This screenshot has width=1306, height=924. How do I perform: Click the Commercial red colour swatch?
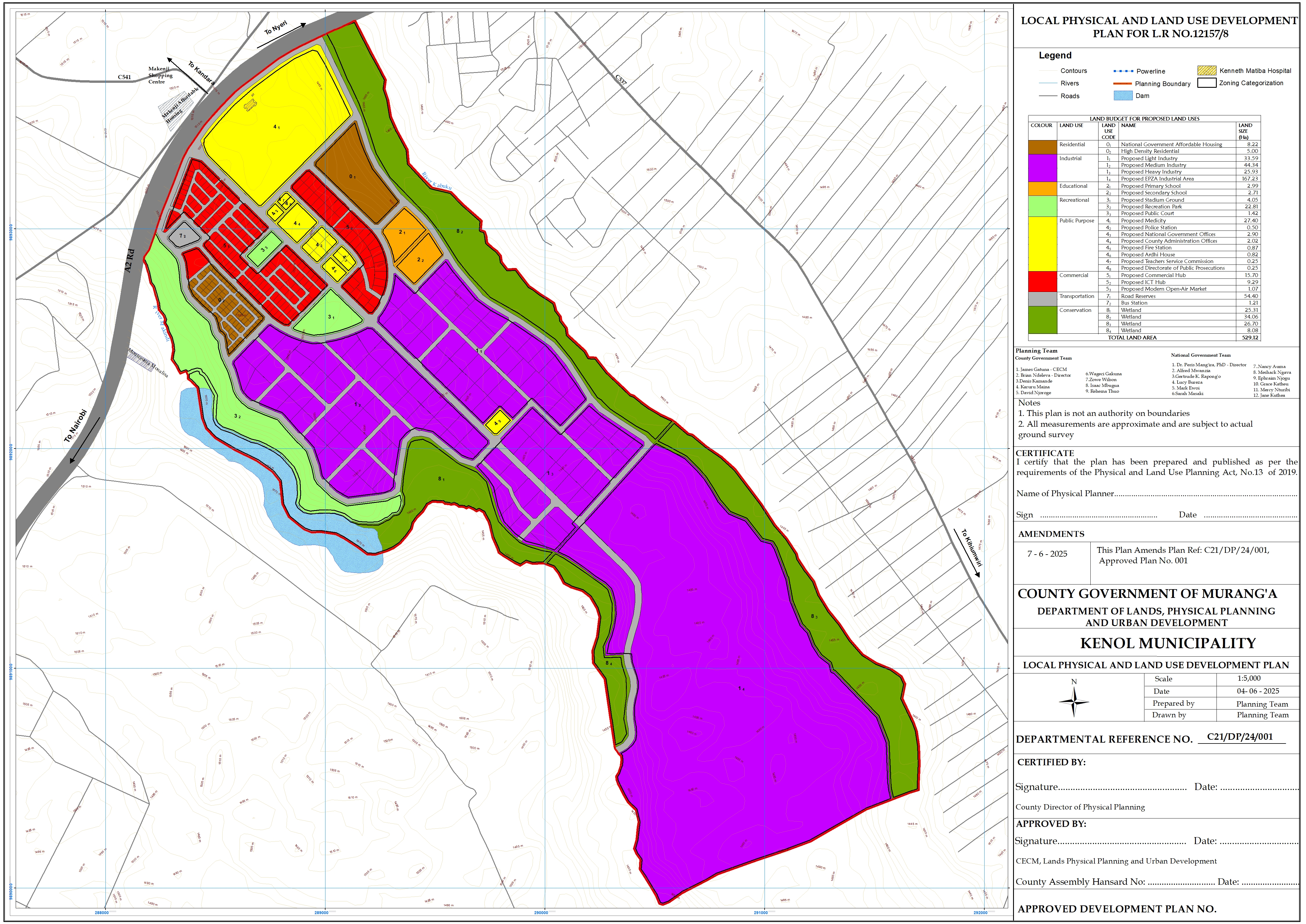click(x=1042, y=282)
